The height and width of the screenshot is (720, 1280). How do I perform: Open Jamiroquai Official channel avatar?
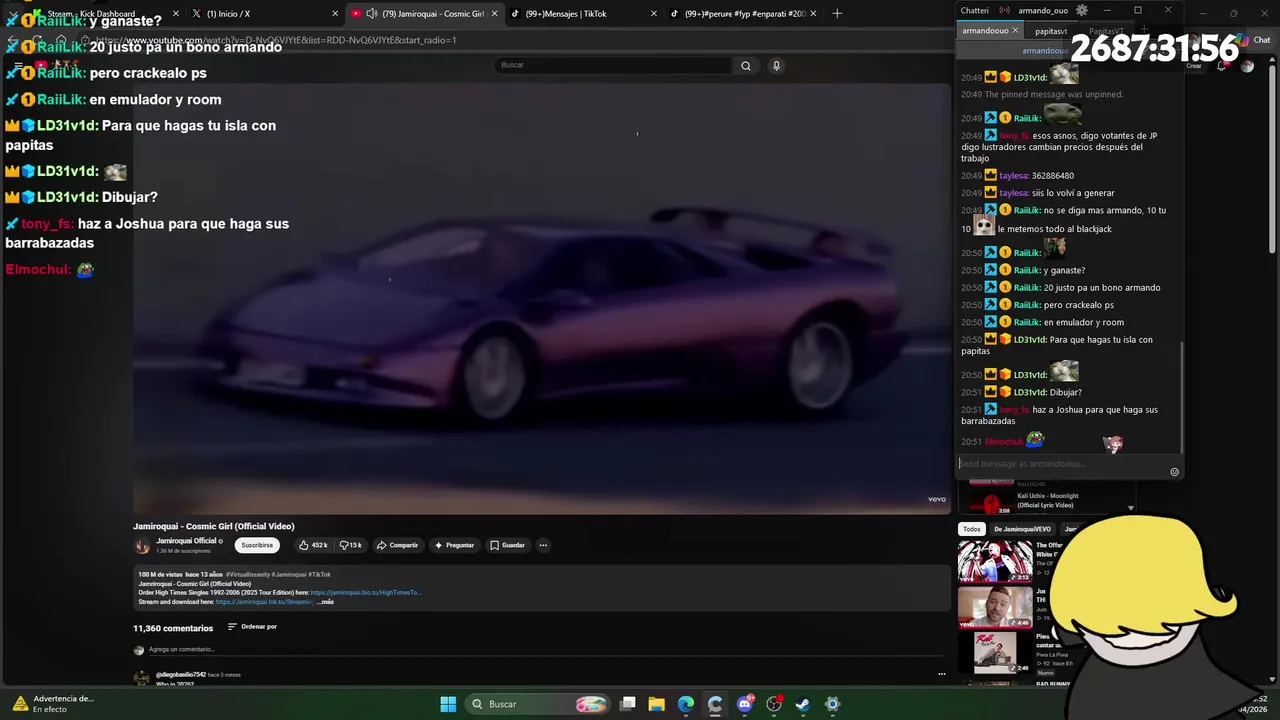tap(142, 545)
